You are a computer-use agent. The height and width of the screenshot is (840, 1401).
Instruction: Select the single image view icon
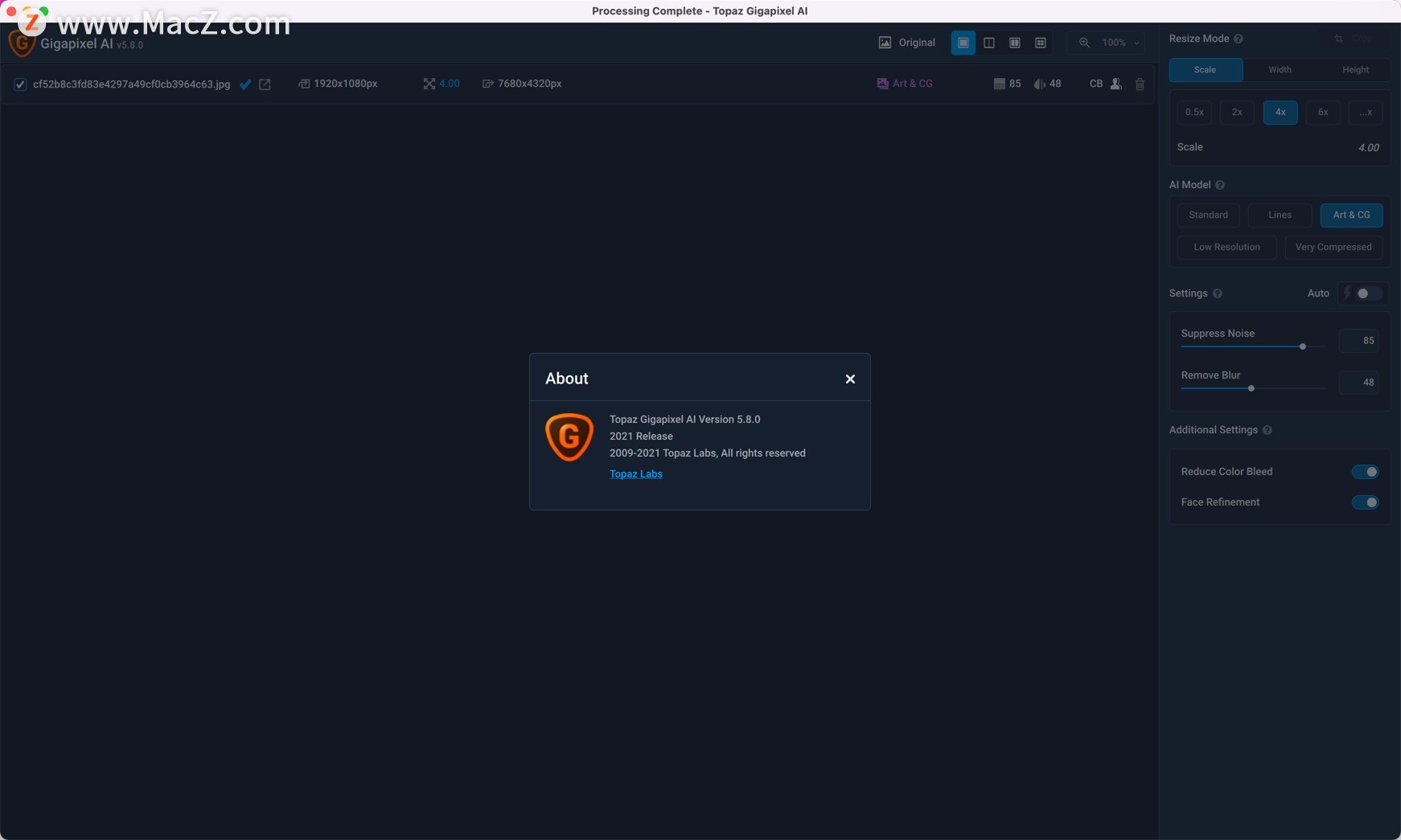[x=962, y=43]
